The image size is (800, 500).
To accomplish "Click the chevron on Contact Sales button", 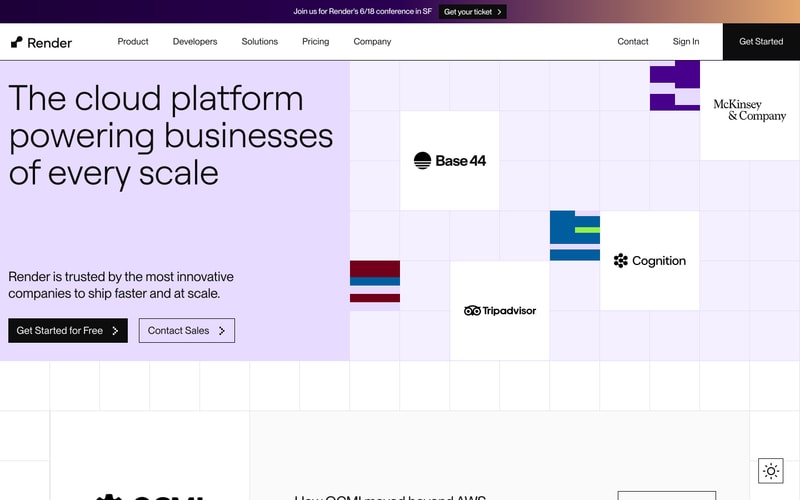I will click(x=221, y=331).
